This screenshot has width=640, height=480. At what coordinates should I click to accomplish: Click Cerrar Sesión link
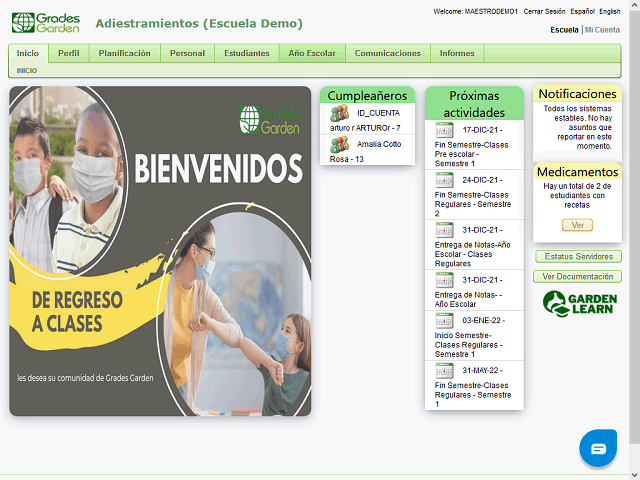pyautogui.click(x=544, y=11)
